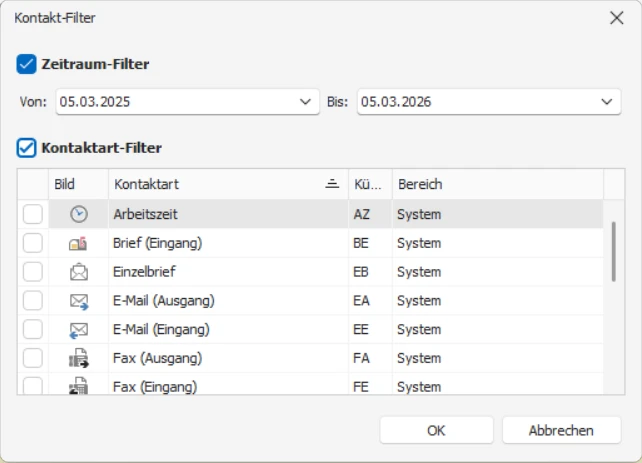This screenshot has height=463, width=642.
Task: Click the FE abbreviation cell
Action: pos(371,385)
